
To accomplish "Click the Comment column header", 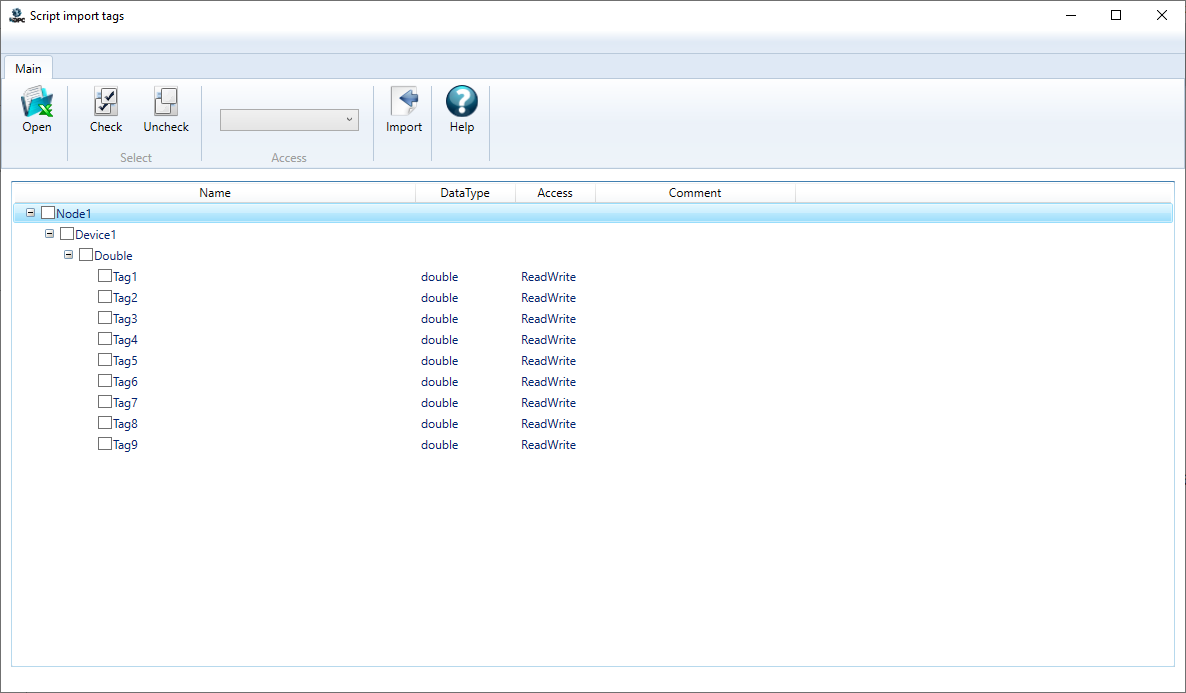I will [695, 193].
